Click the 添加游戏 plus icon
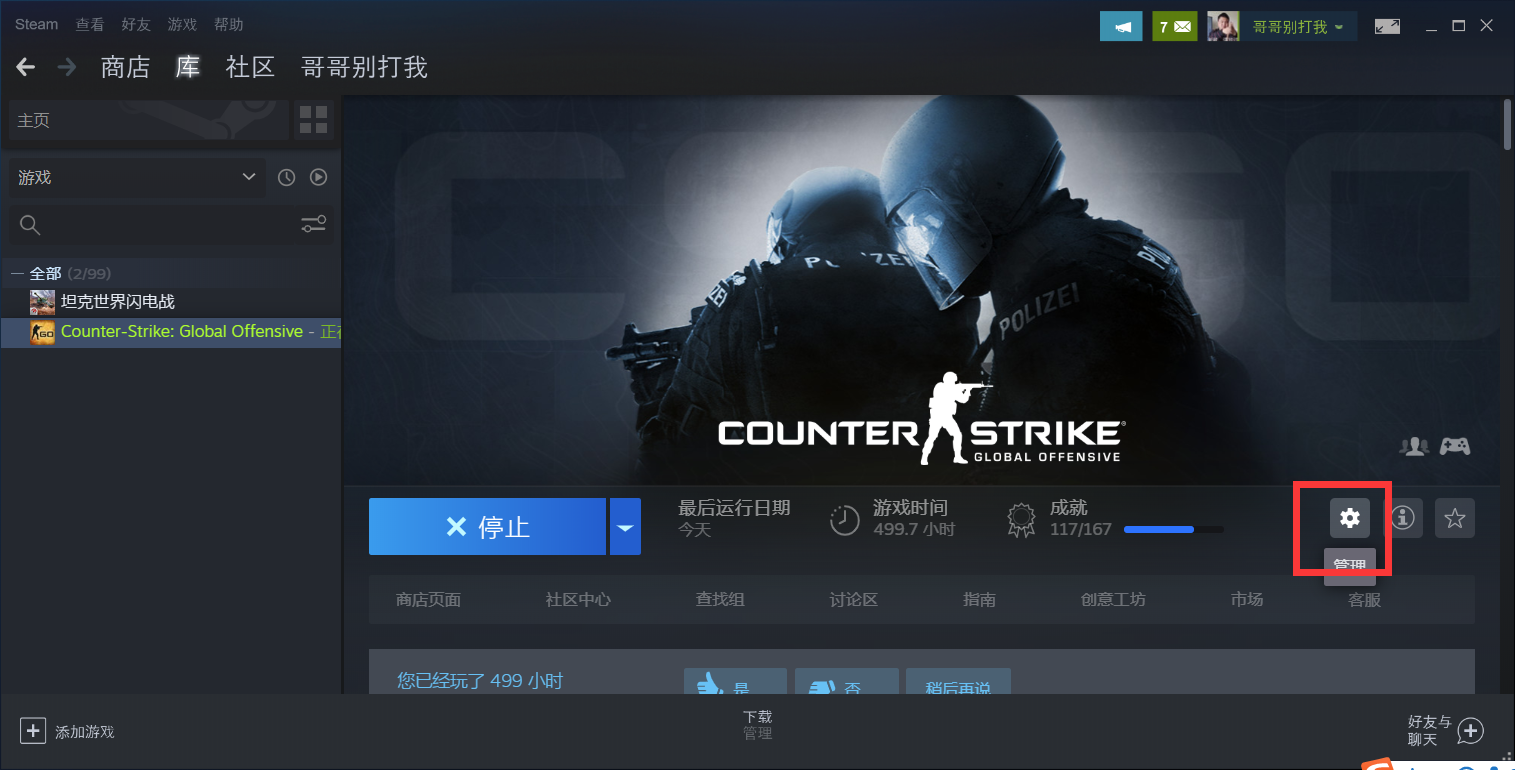Screen dimensions: 1515x770 click(x=33, y=731)
